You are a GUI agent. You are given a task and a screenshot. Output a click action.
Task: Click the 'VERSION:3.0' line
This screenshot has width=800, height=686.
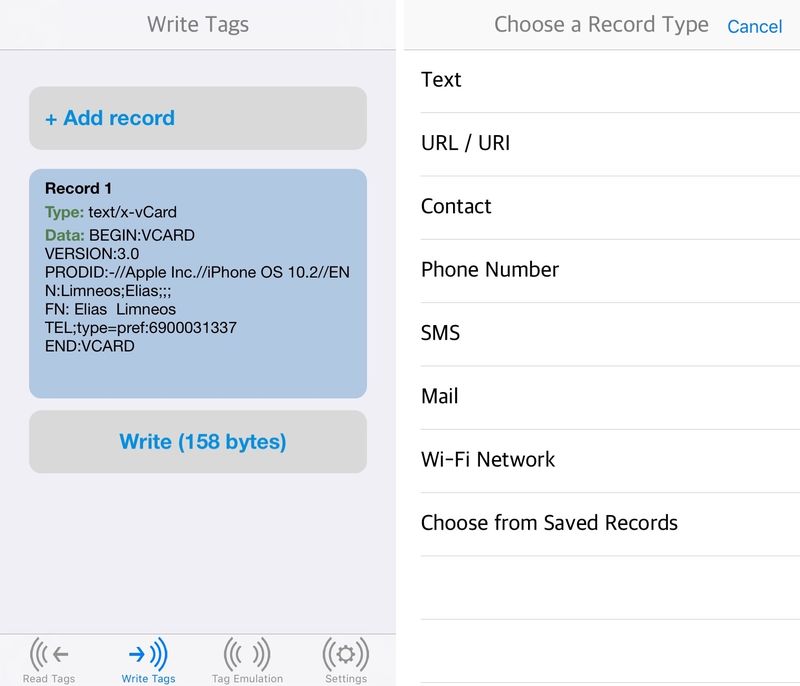[x=92, y=253]
